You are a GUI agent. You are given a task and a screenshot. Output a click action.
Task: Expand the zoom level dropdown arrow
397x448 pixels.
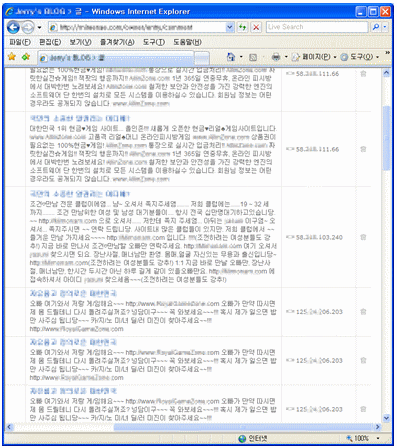378,438
